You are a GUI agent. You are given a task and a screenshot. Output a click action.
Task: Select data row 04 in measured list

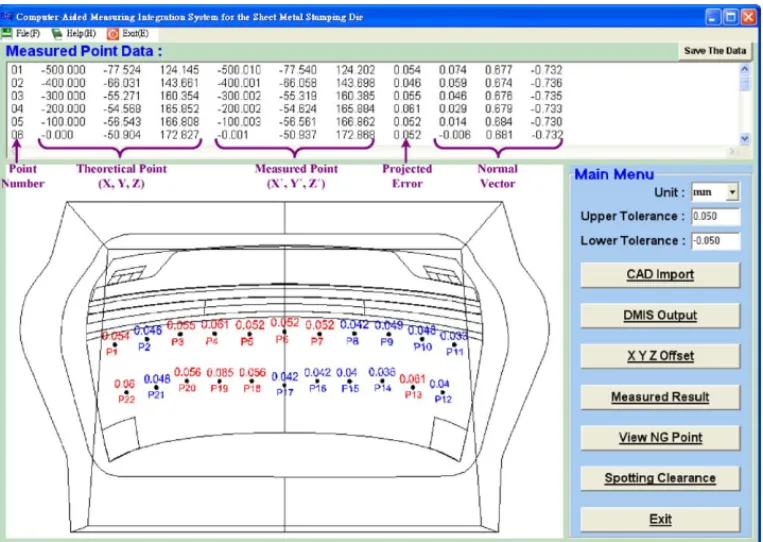click(x=286, y=109)
